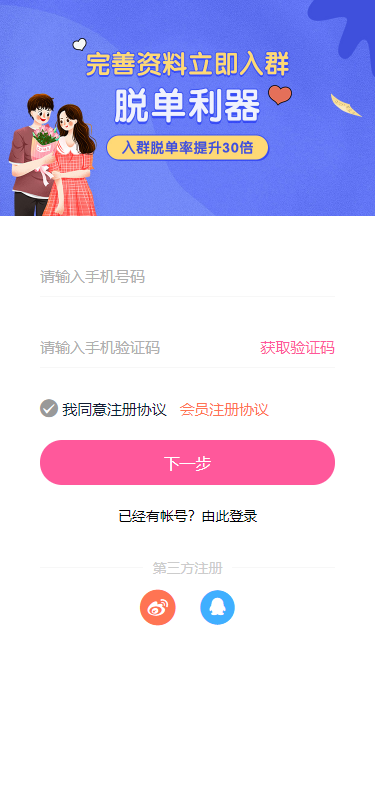Viewport: 375px width, 812px height.
Task: Click the 脱单利器 banner title
Action: point(188,106)
